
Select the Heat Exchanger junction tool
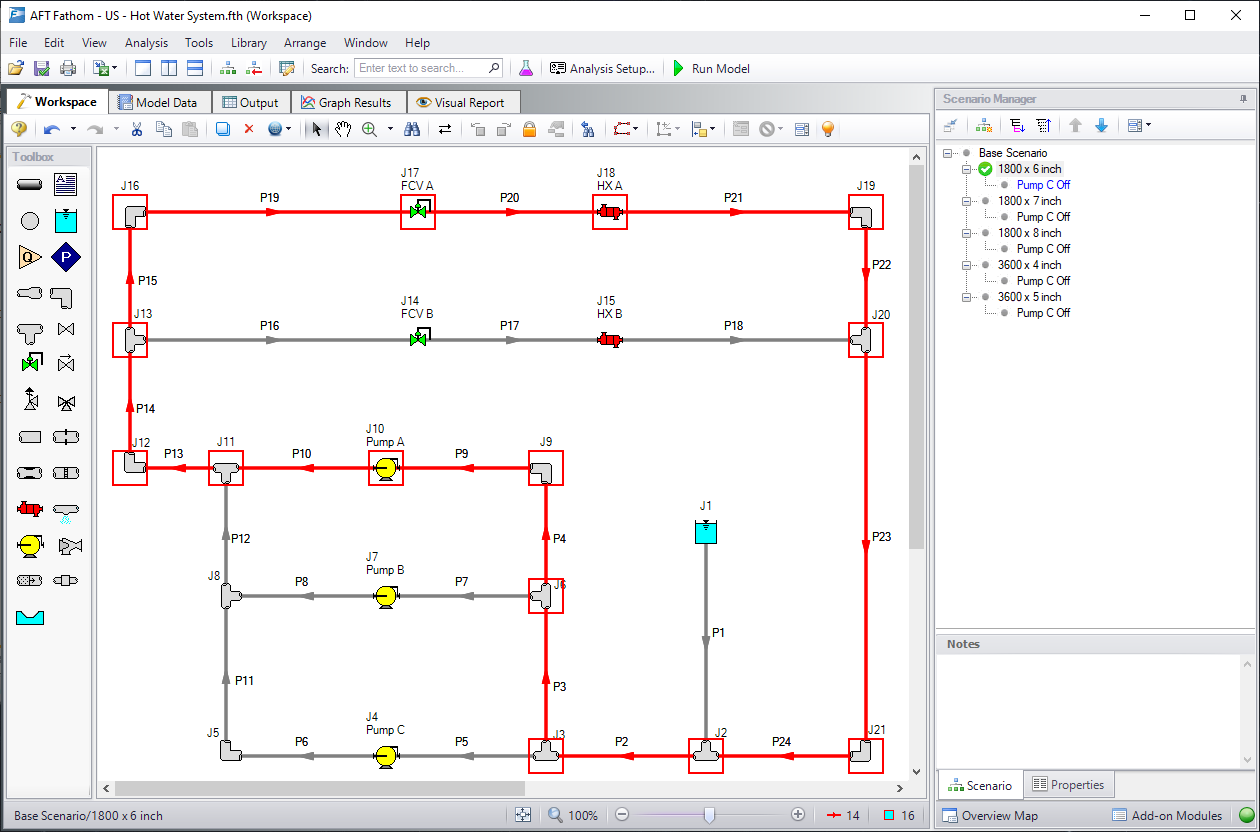coord(30,509)
